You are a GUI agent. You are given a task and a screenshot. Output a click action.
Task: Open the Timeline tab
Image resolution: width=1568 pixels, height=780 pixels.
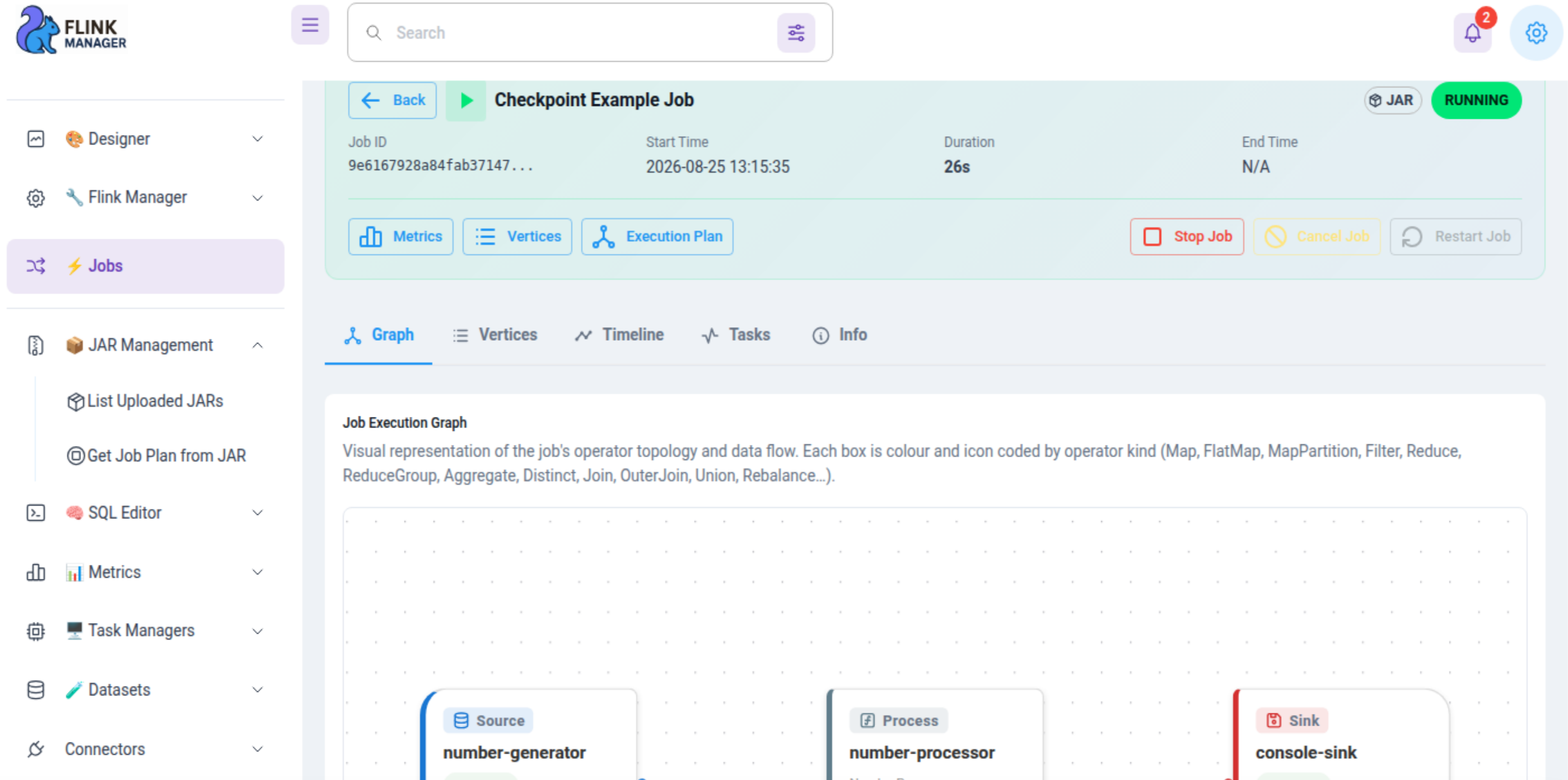point(620,335)
